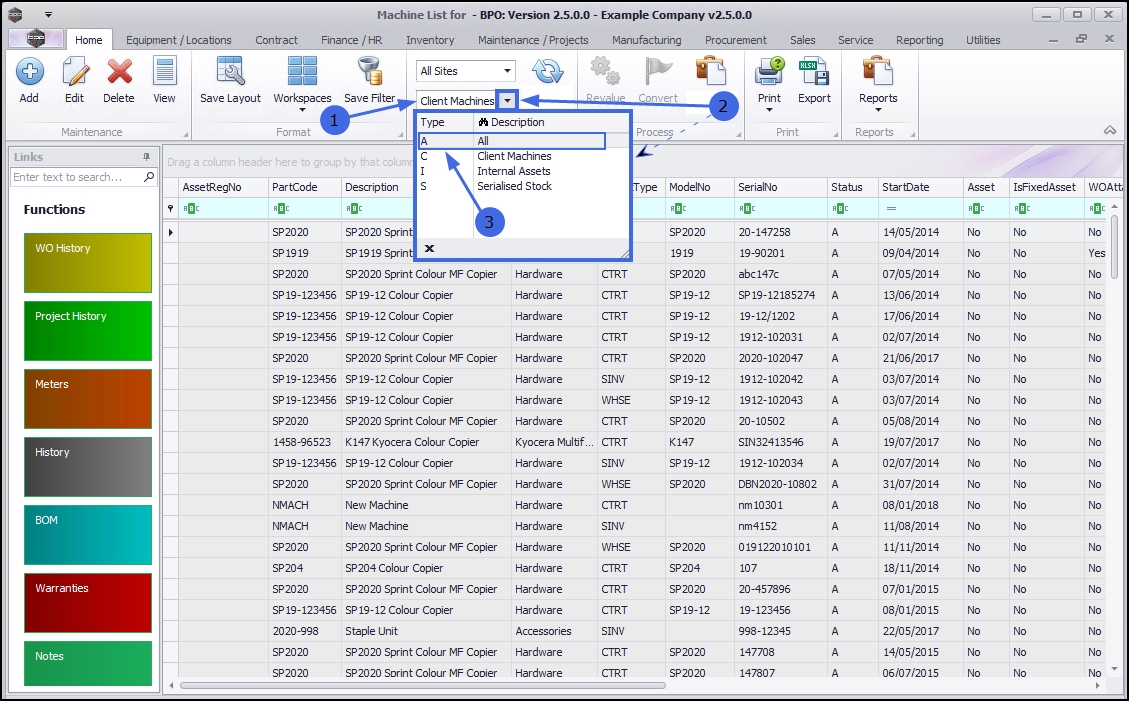Click the refresh arrows icon beside All Sites
The width and height of the screenshot is (1129, 701).
click(x=547, y=71)
